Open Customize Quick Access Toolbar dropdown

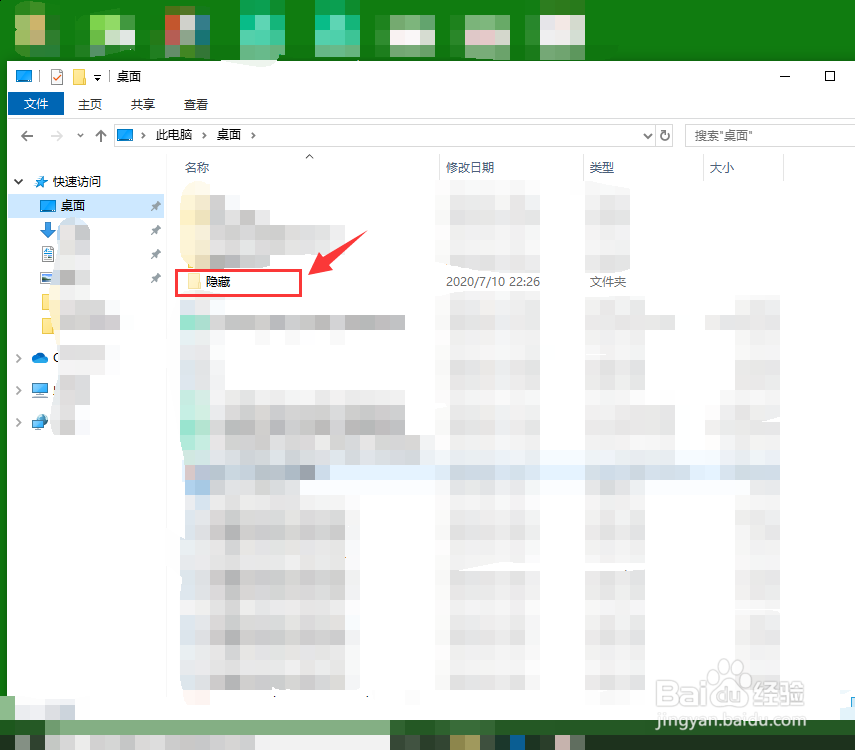tap(97, 77)
